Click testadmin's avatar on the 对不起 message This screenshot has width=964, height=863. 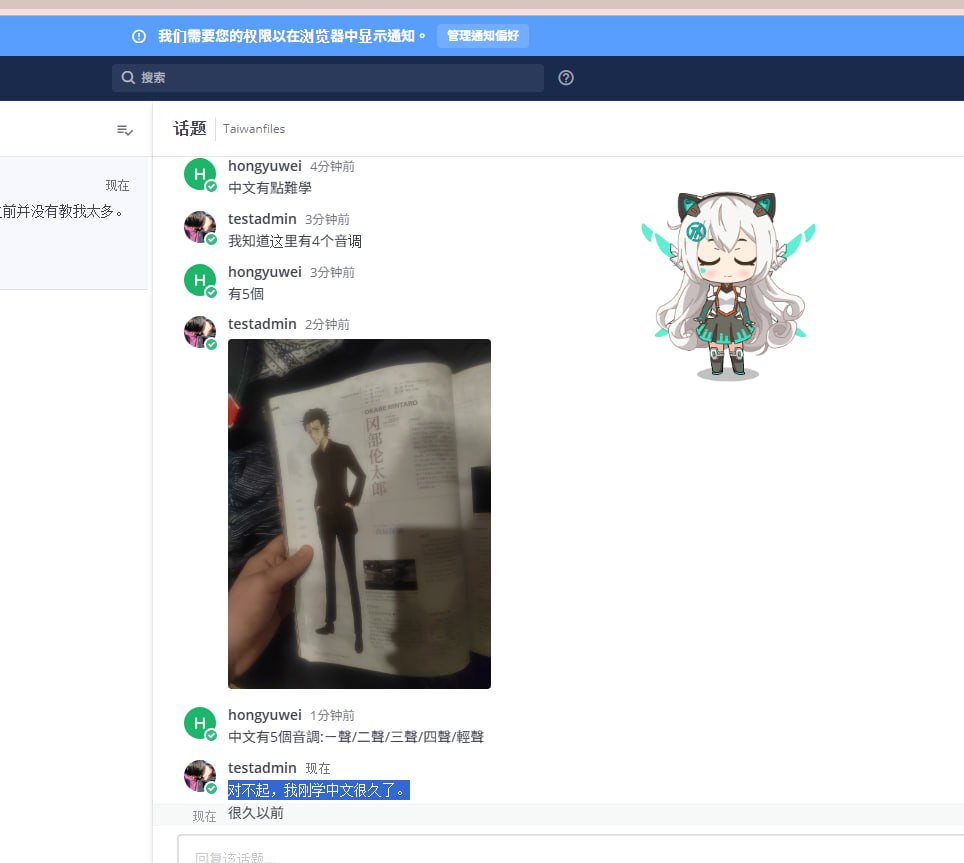coord(200,776)
